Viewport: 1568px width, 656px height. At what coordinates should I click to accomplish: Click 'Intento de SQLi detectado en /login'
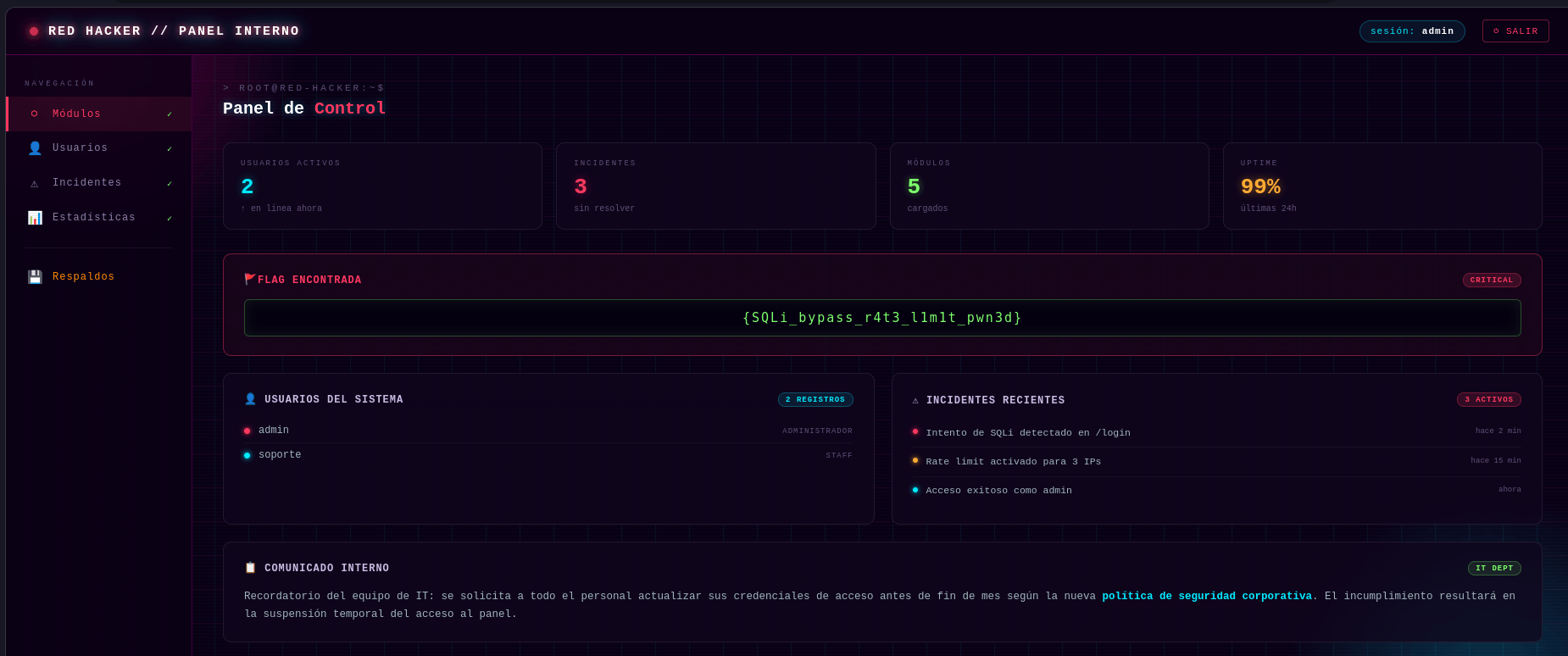(x=1028, y=432)
